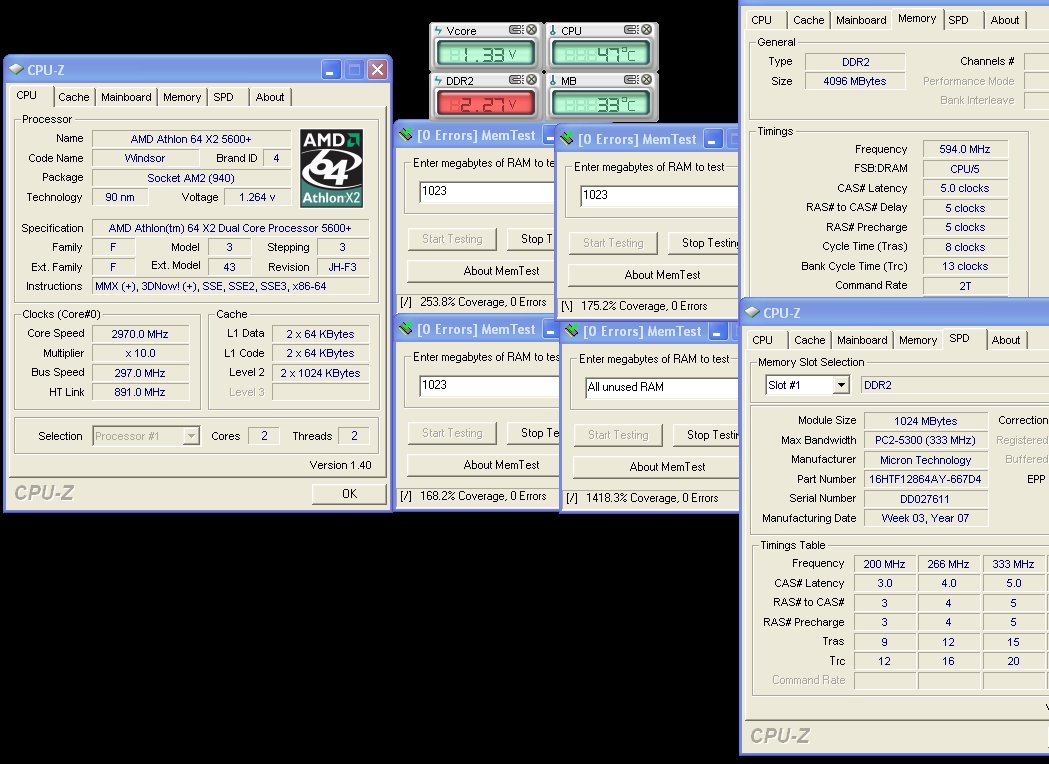This screenshot has width=1049, height=764.
Task: Click the magnet snap icon on DDR2 widget
Action: point(516,80)
